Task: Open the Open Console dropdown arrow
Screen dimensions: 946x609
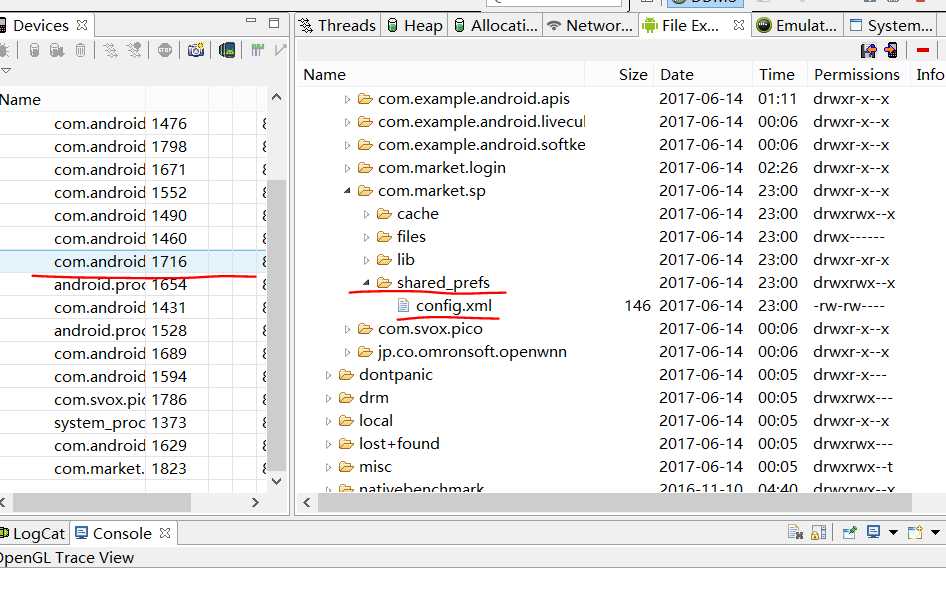Action: tap(935, 532)
